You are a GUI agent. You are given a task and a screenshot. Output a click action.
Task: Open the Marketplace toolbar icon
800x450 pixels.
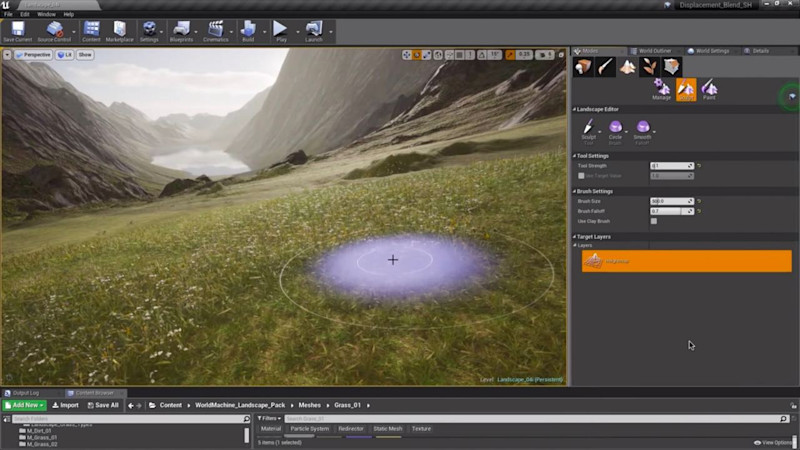point(119,32)
